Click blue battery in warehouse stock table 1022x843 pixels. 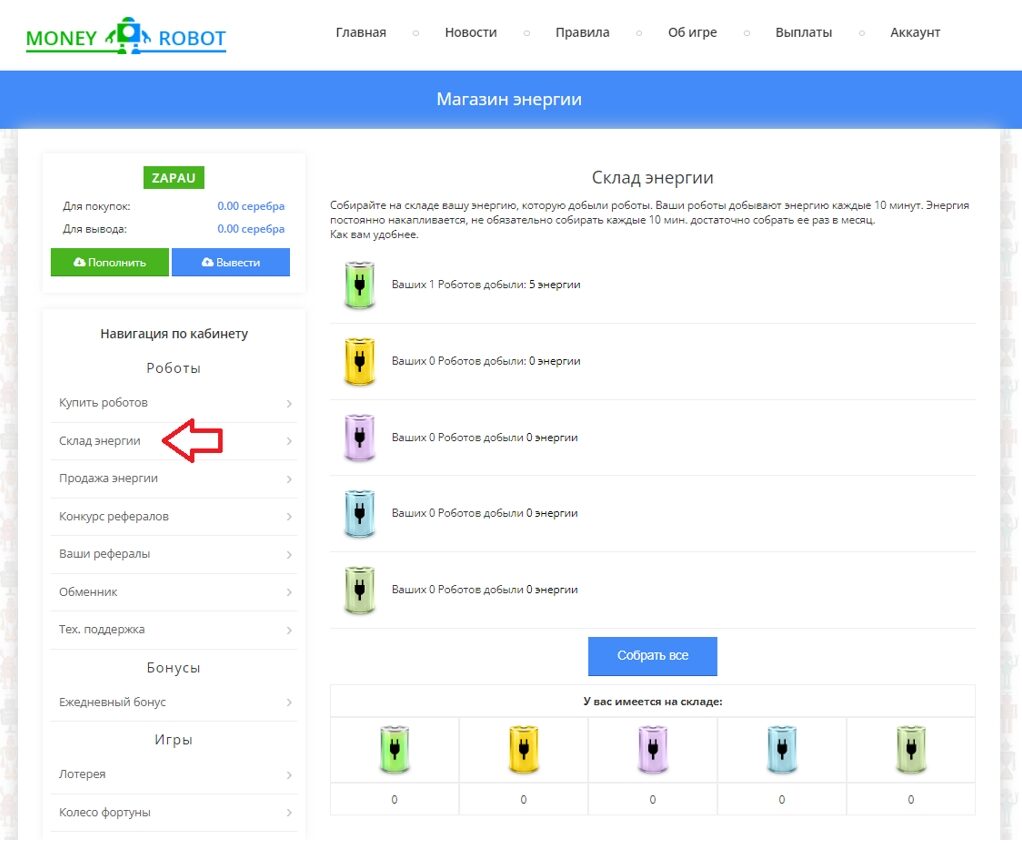coord(781,749)
